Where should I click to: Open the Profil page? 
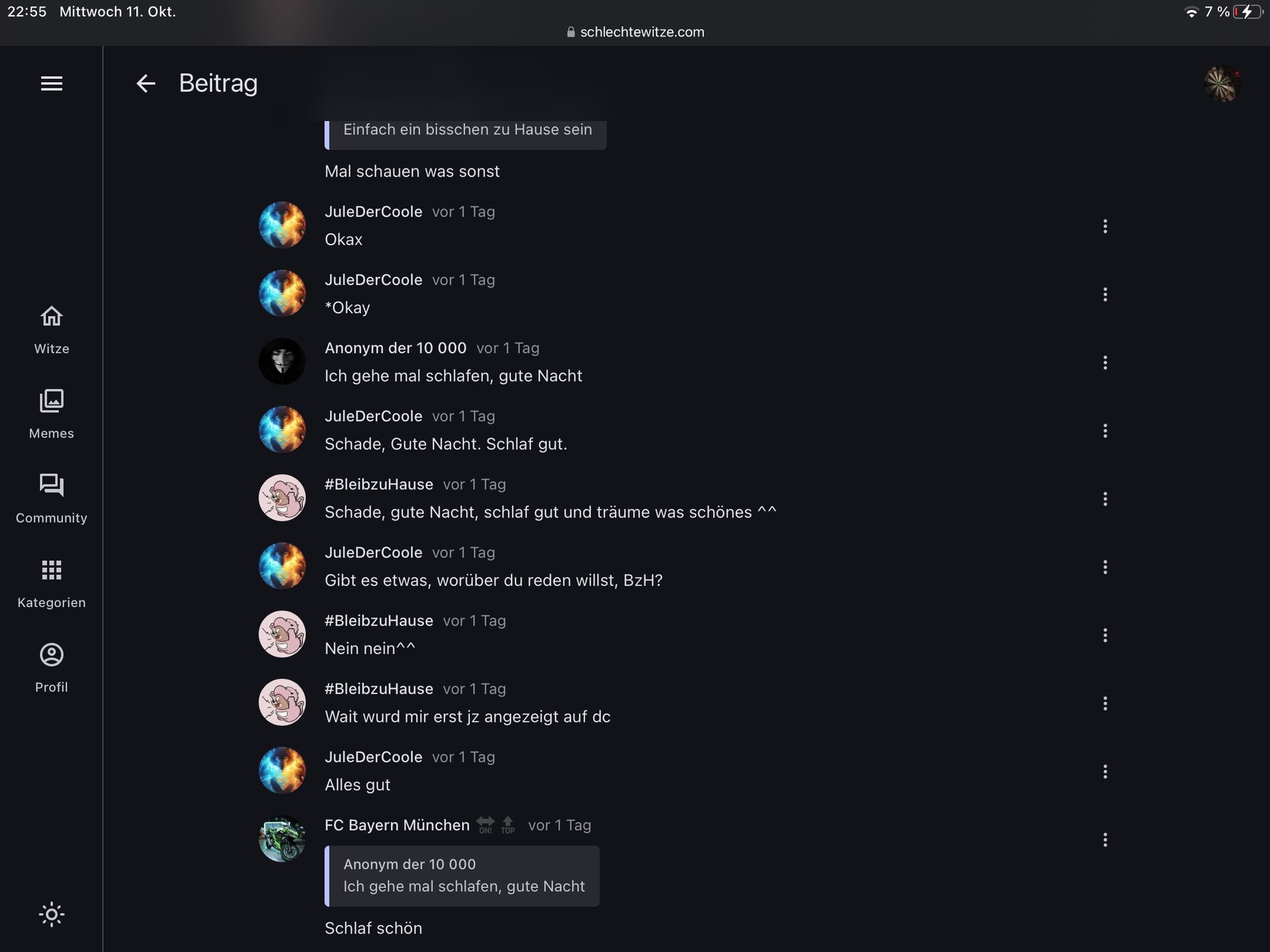[52, 668]
